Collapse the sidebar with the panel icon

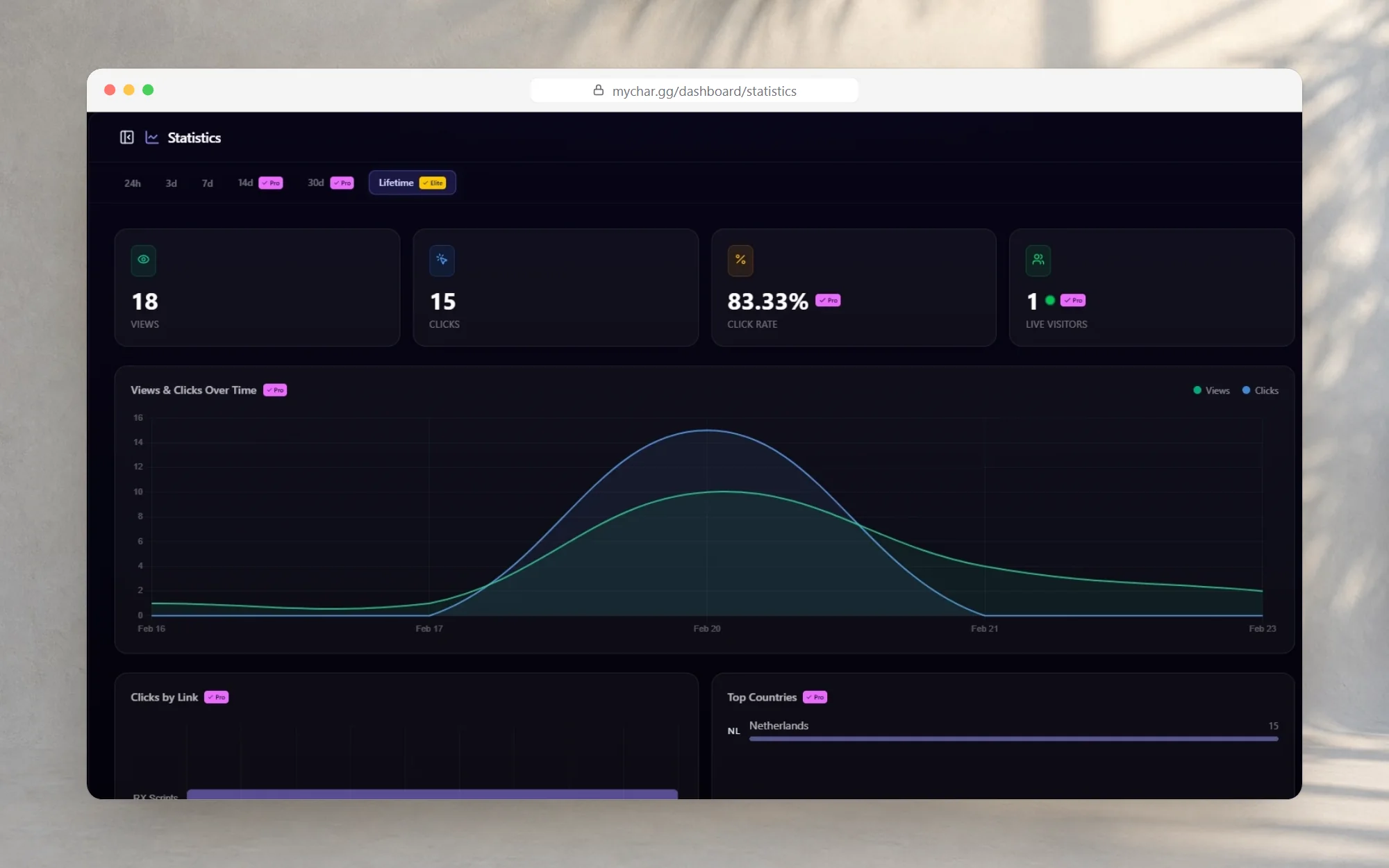point(126,137)
